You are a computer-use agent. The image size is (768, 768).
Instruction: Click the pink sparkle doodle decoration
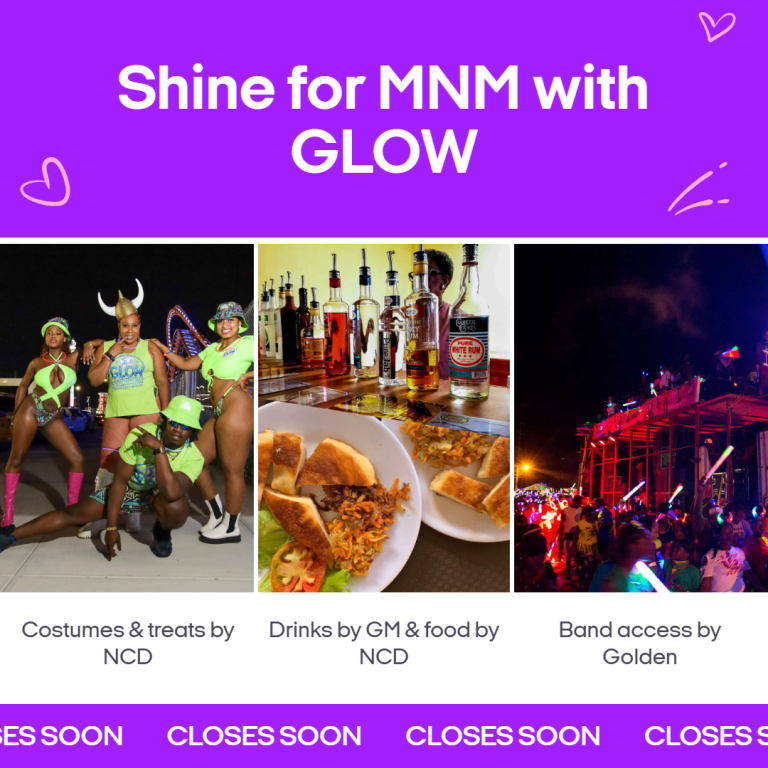click(x=698, y=189)
